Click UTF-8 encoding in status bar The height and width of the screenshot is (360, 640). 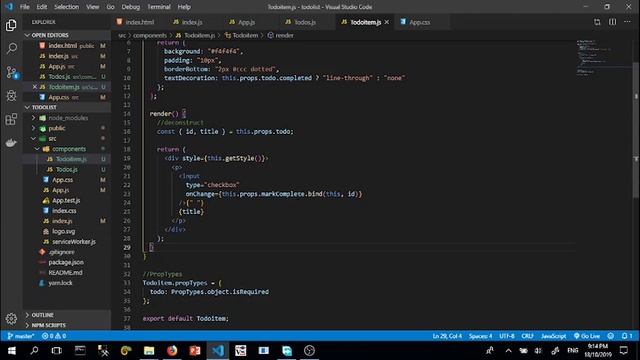click(507, 336)
